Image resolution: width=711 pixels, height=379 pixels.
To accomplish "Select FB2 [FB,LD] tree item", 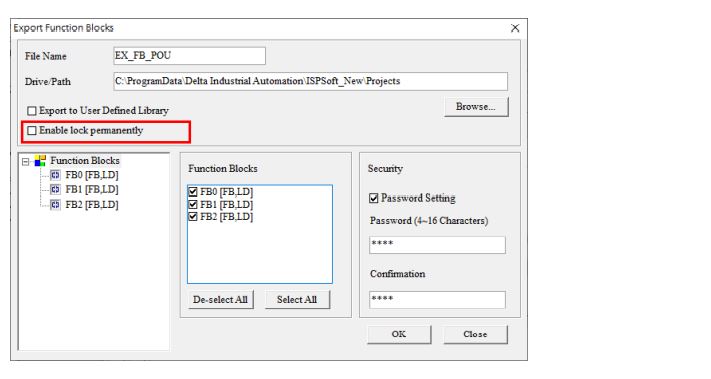I will click(x=92, y=204).
